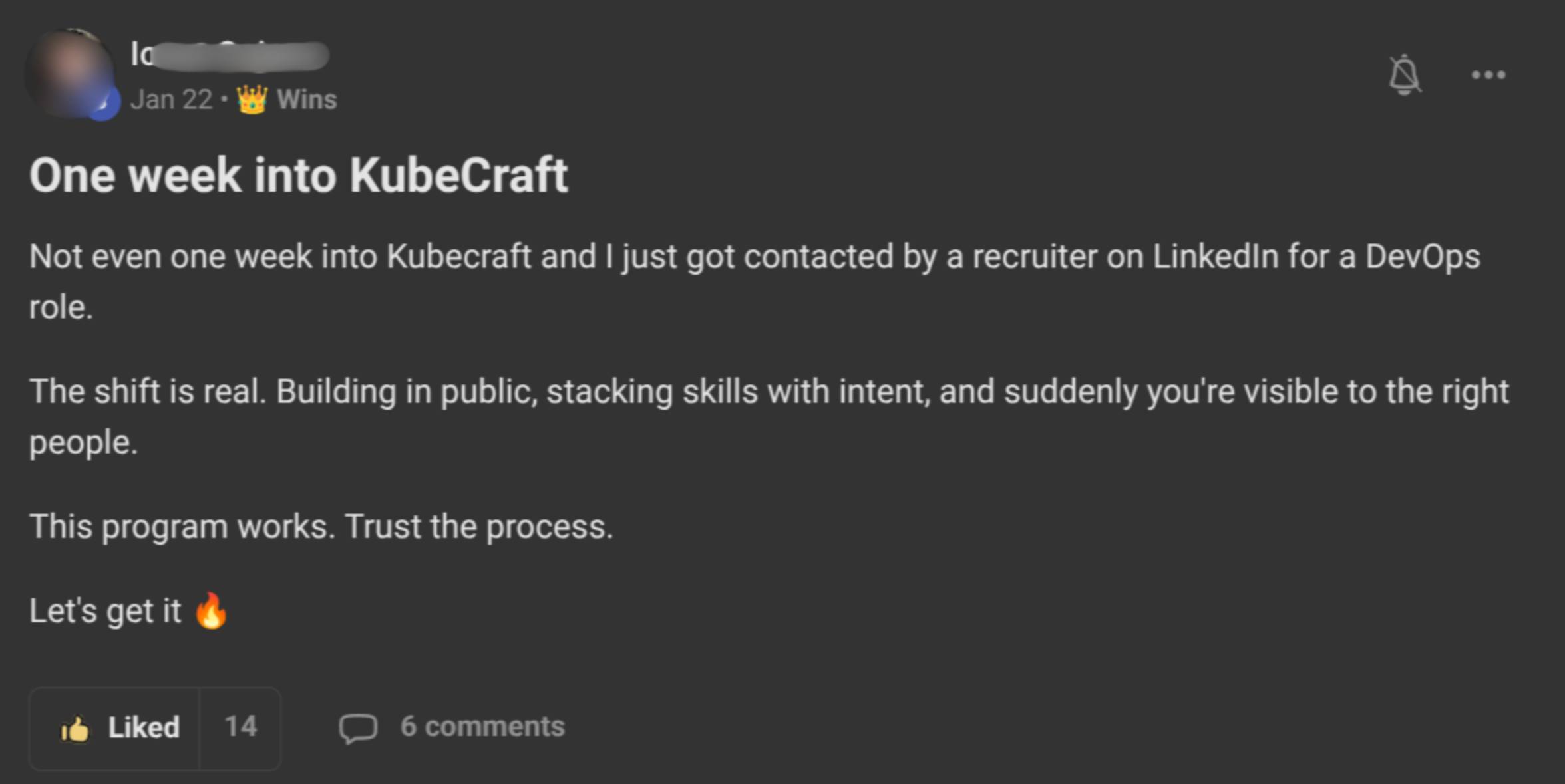Click the crown icon beside Wins

point(252,100)
